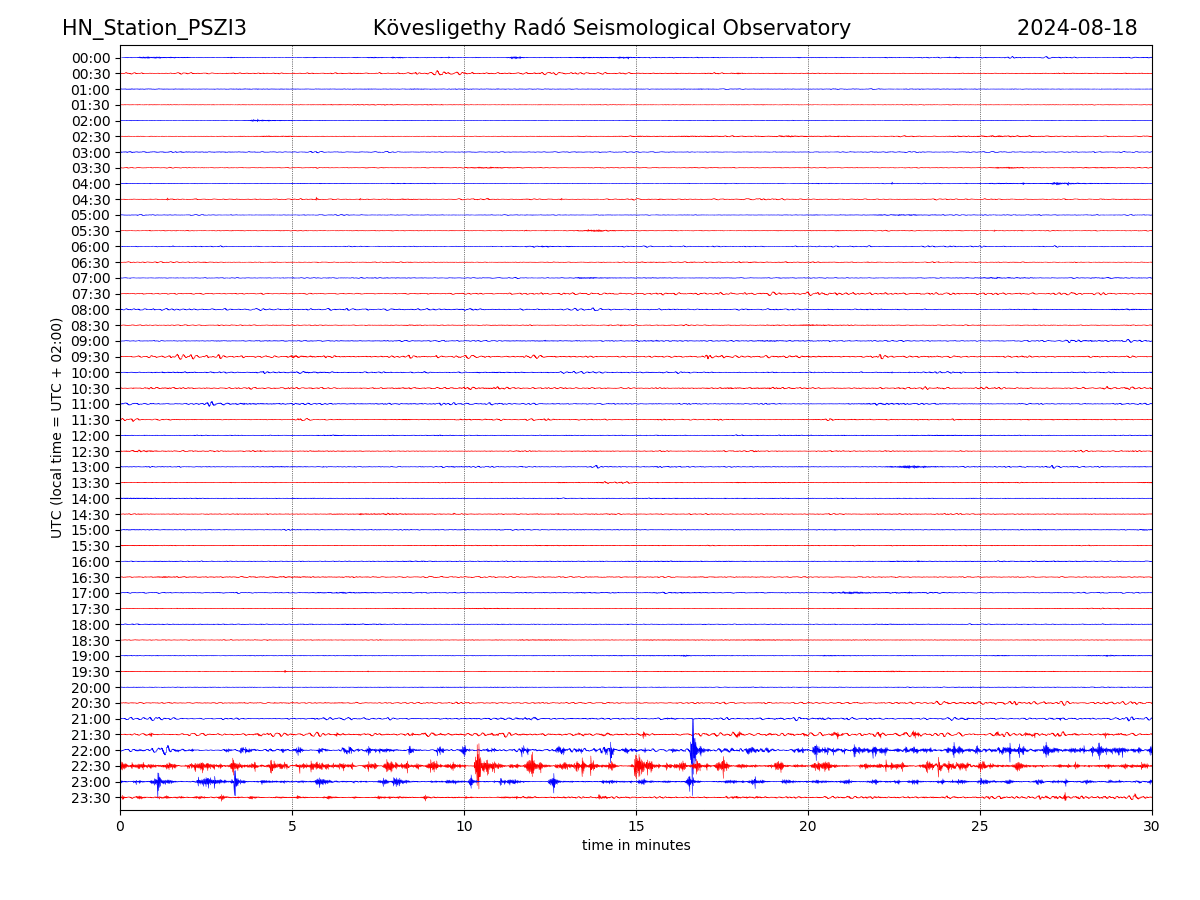Viewport: 1200px width, 900px height.
Task: Click the tall blue spike in 22:00 trace
Action: [693, 740]
